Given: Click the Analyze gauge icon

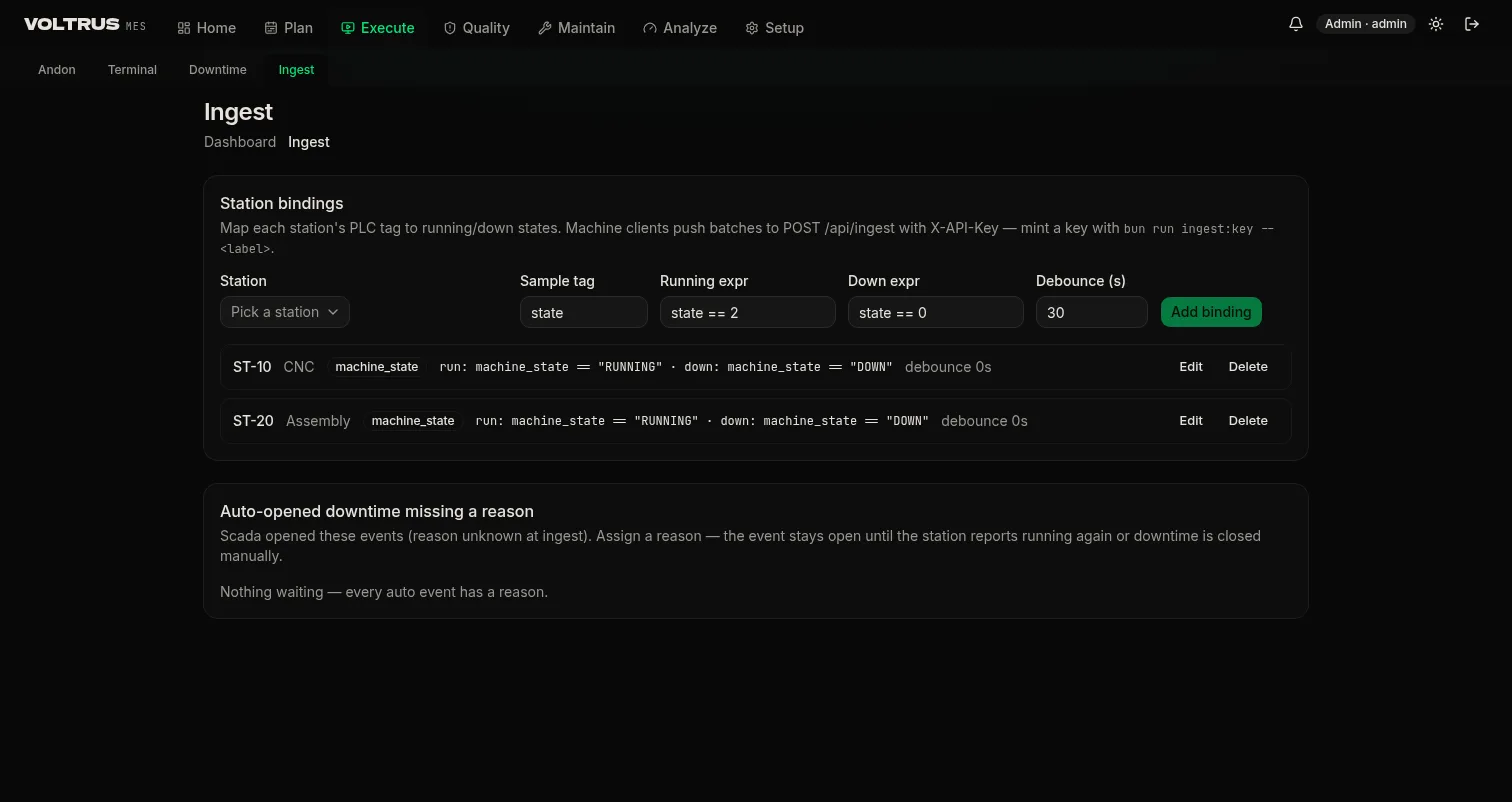Looking at the screenshot, I should pos(650,28).
